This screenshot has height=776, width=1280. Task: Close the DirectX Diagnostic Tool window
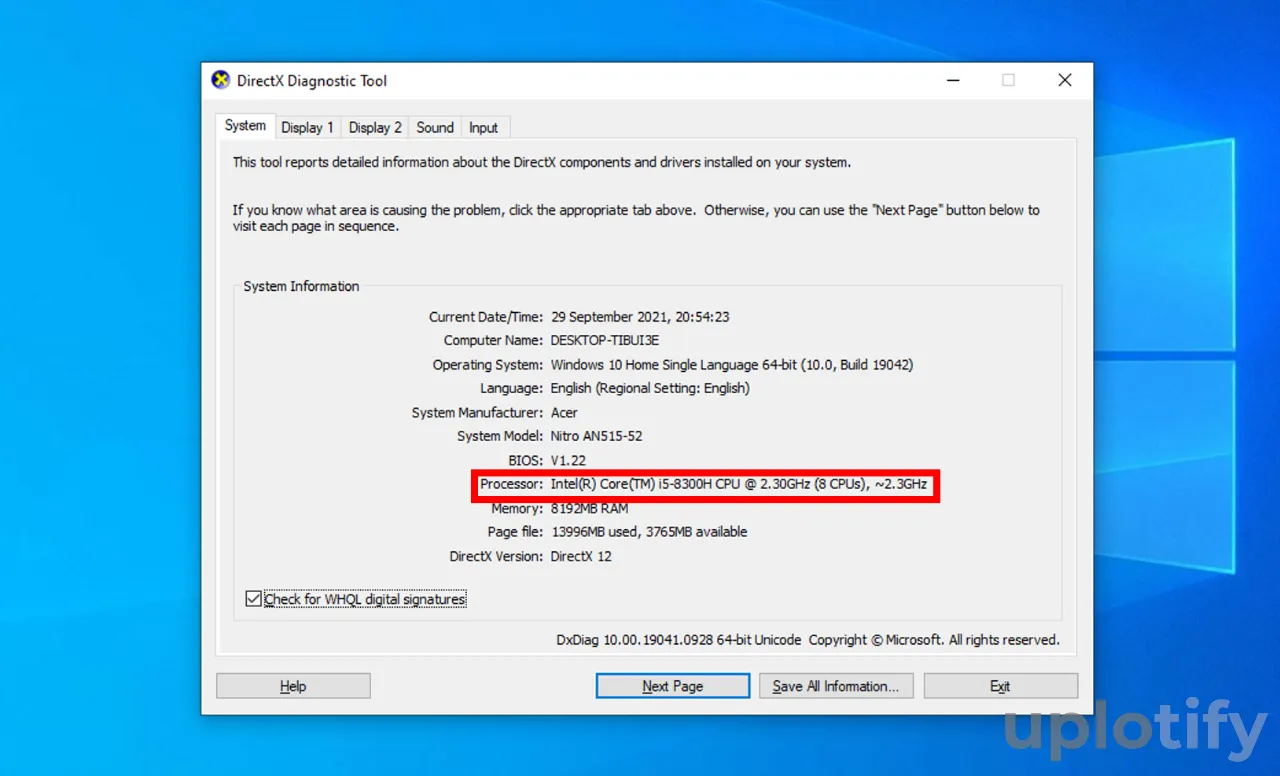(x=1065, y=80)
